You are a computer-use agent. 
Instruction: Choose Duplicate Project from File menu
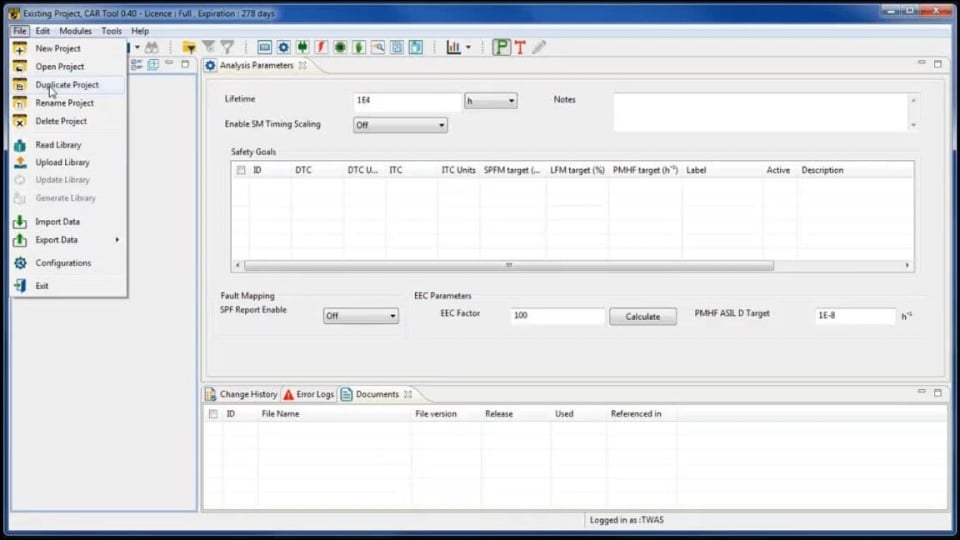pos(67,85)
